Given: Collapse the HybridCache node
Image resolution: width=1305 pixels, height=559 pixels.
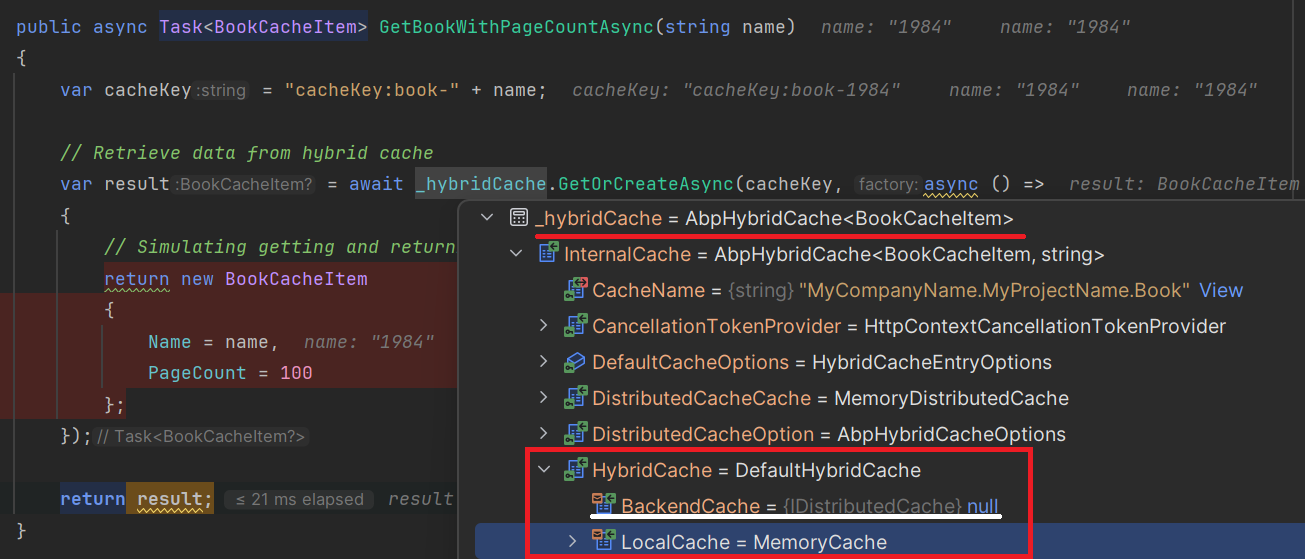Looking at the screenshot, I should [544, 470].
